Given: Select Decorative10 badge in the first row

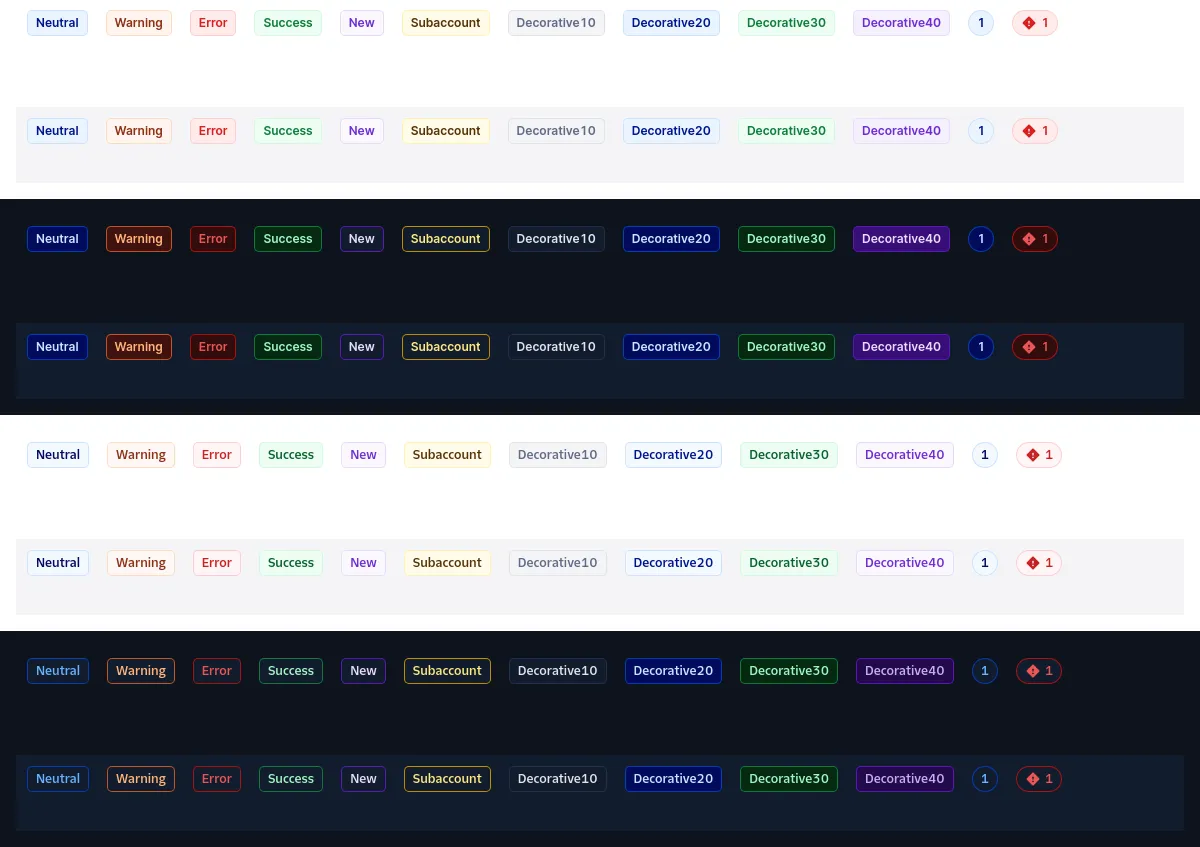Looking at the screenshot, I should [556, 23].
